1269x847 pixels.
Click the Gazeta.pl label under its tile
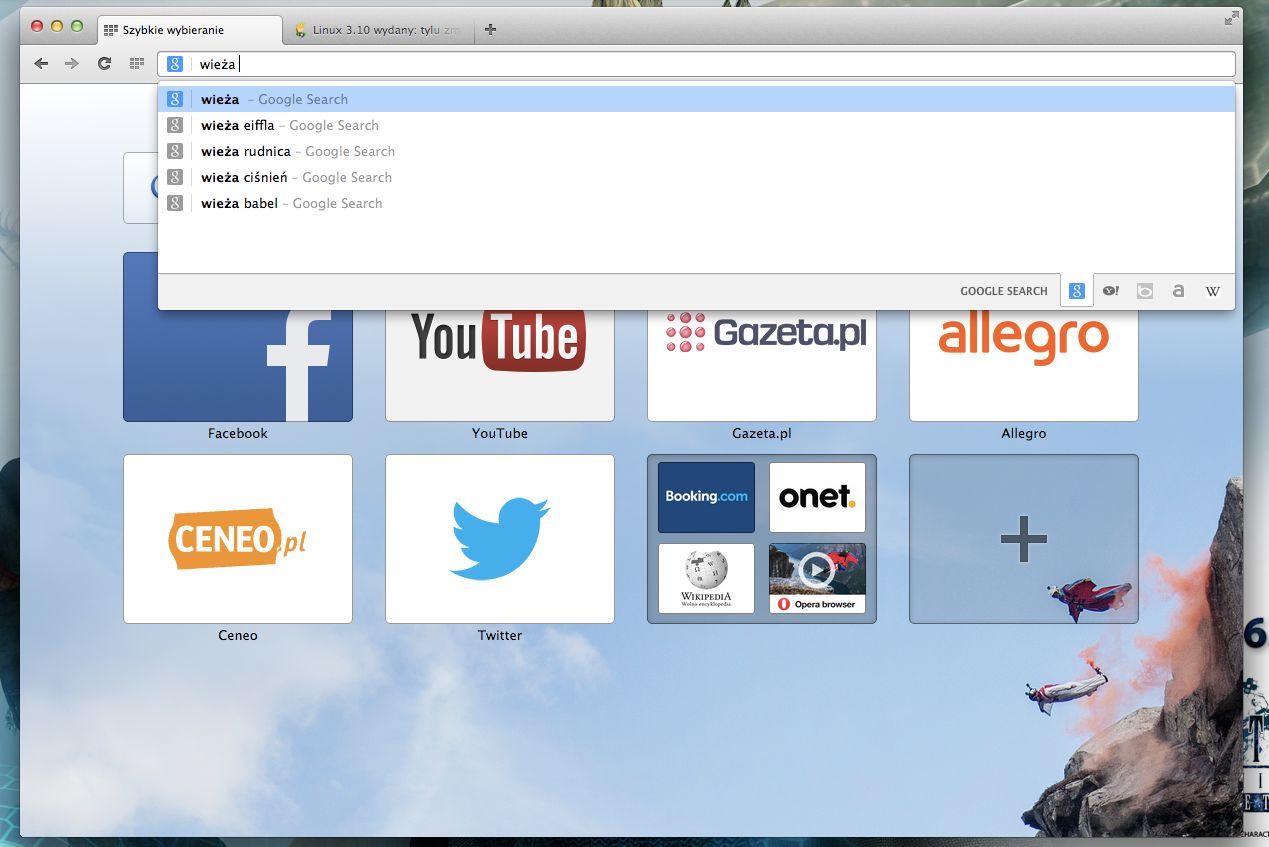coord(762,433)
